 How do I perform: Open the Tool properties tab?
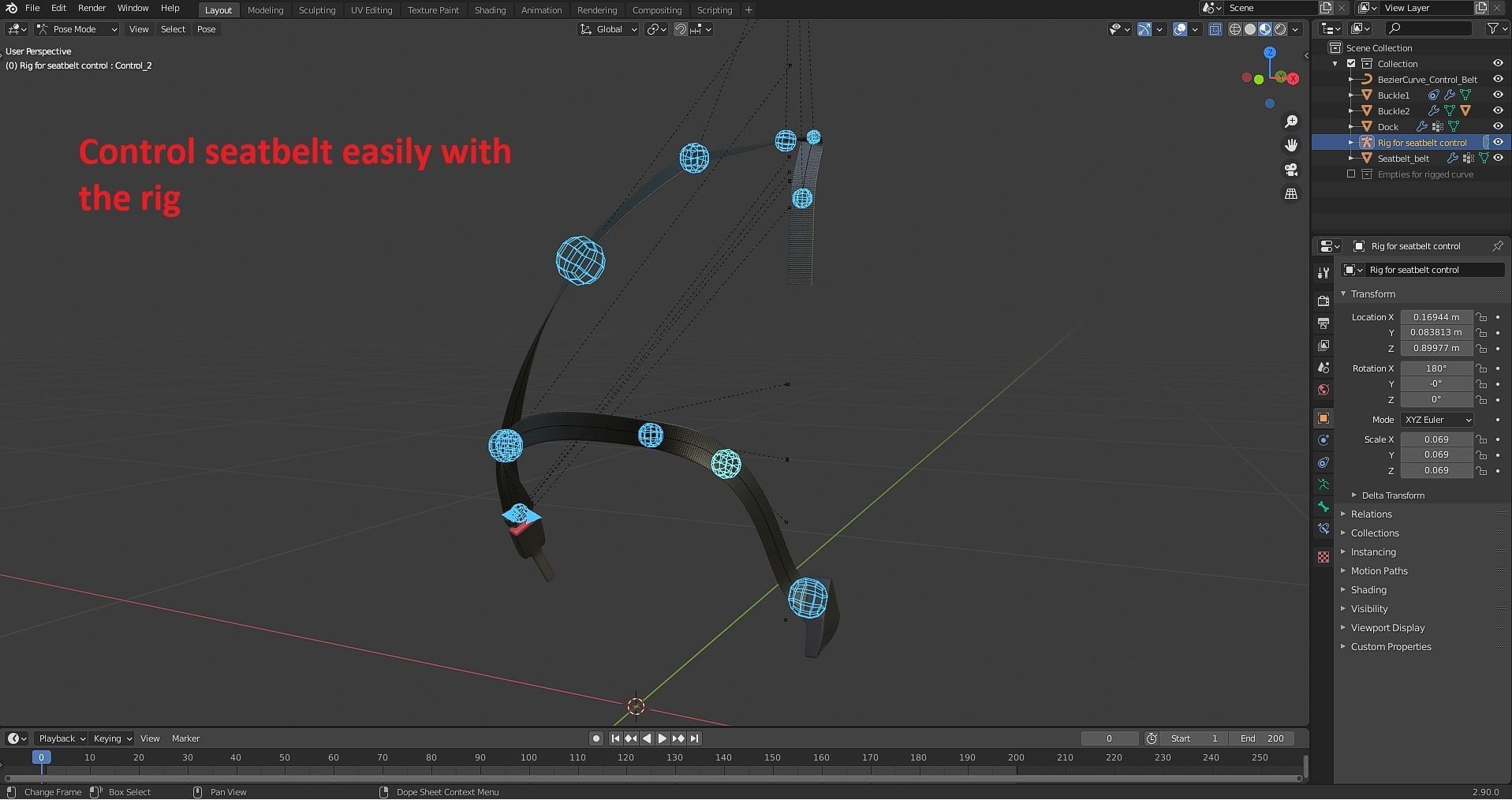coord(1323,273)
